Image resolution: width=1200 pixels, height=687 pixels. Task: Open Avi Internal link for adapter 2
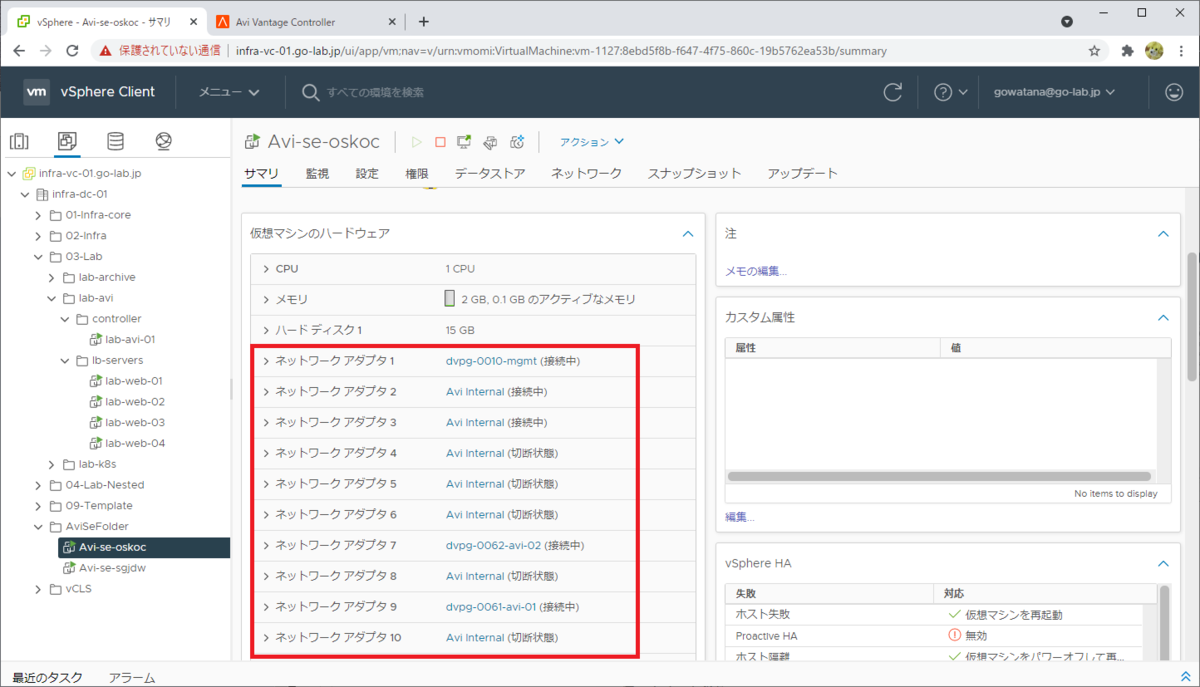(x=475, y=392)
